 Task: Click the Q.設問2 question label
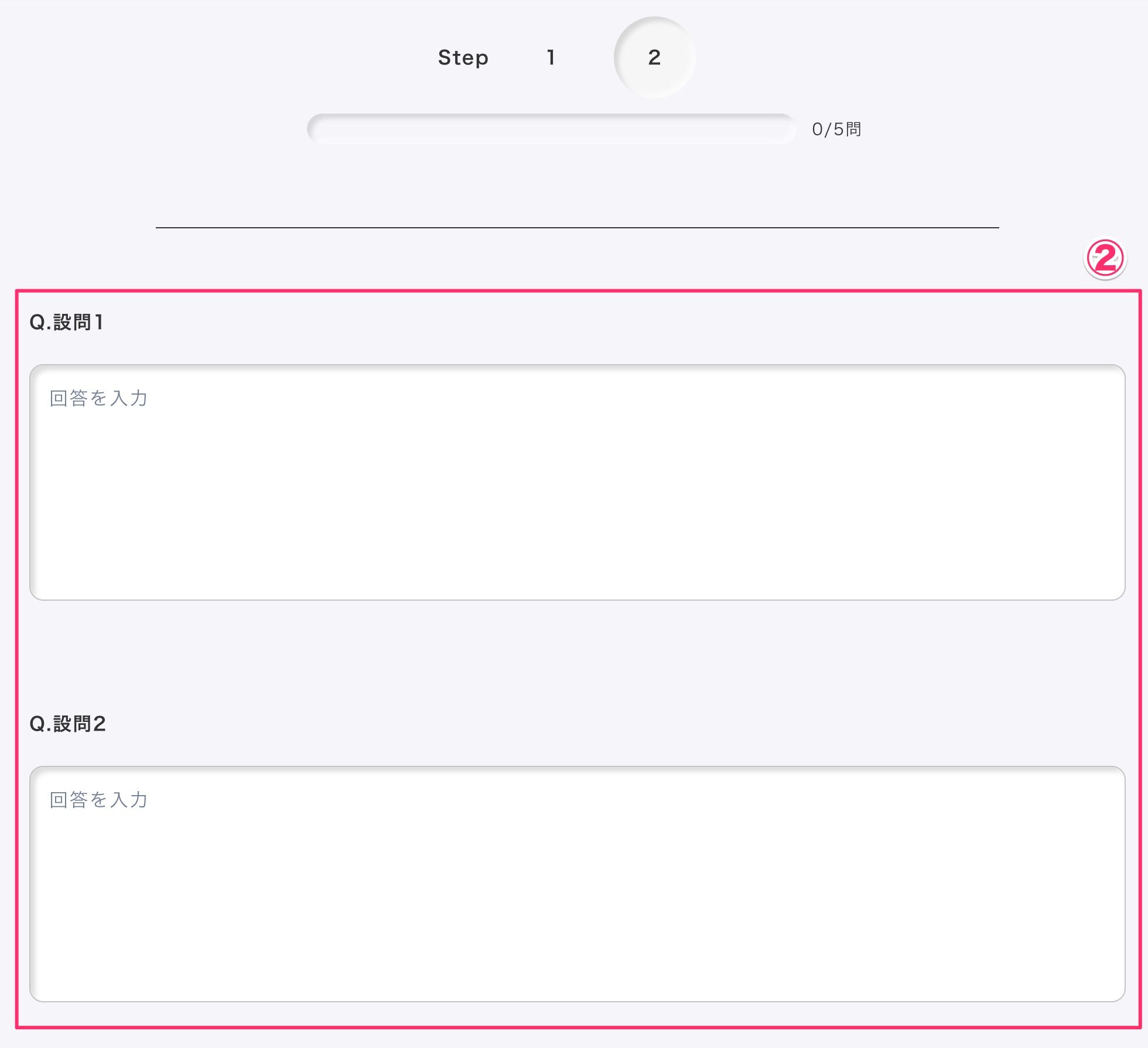pos(67,724)
